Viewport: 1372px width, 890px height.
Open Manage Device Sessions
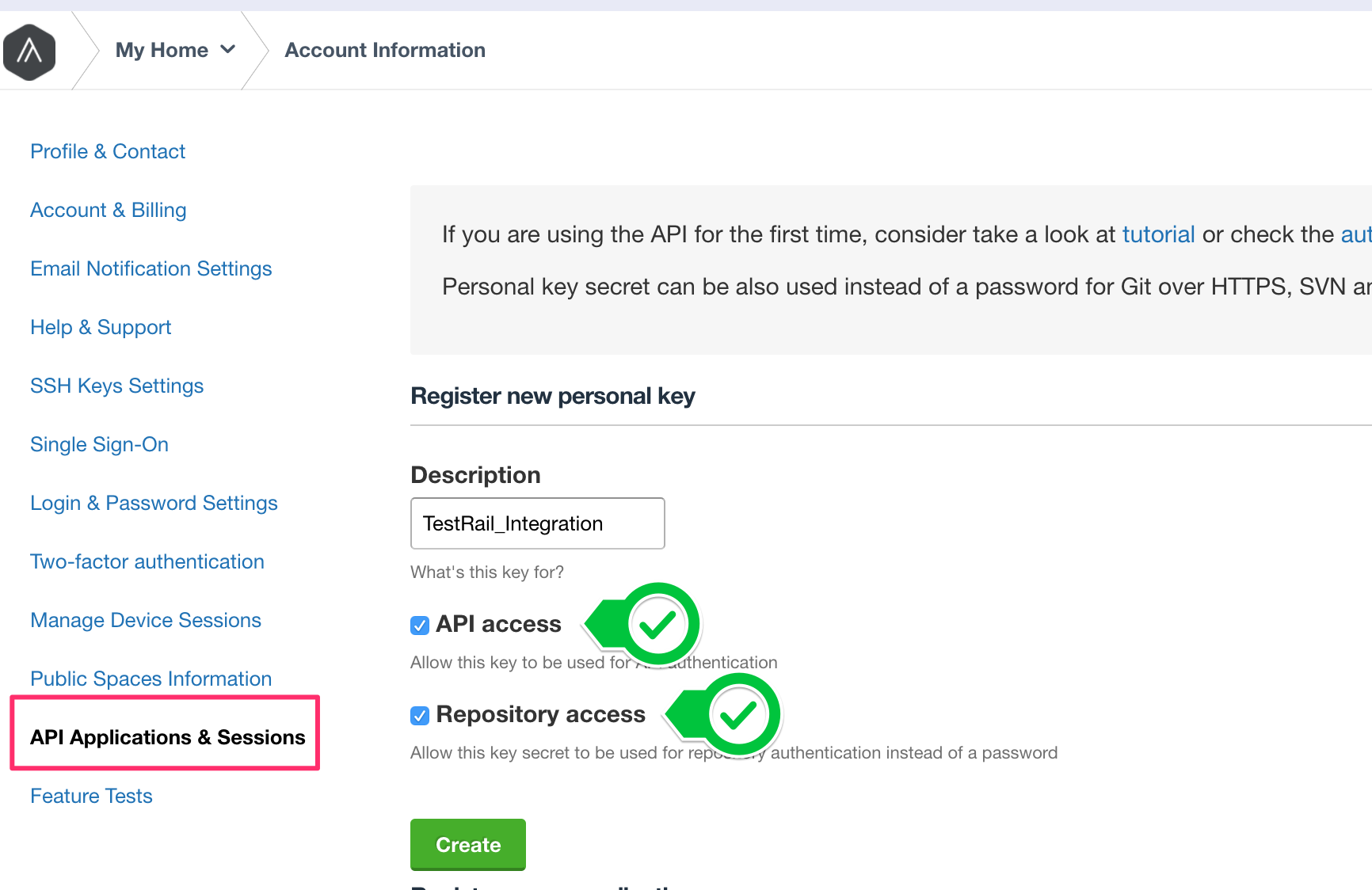click(x=146, y=620)
